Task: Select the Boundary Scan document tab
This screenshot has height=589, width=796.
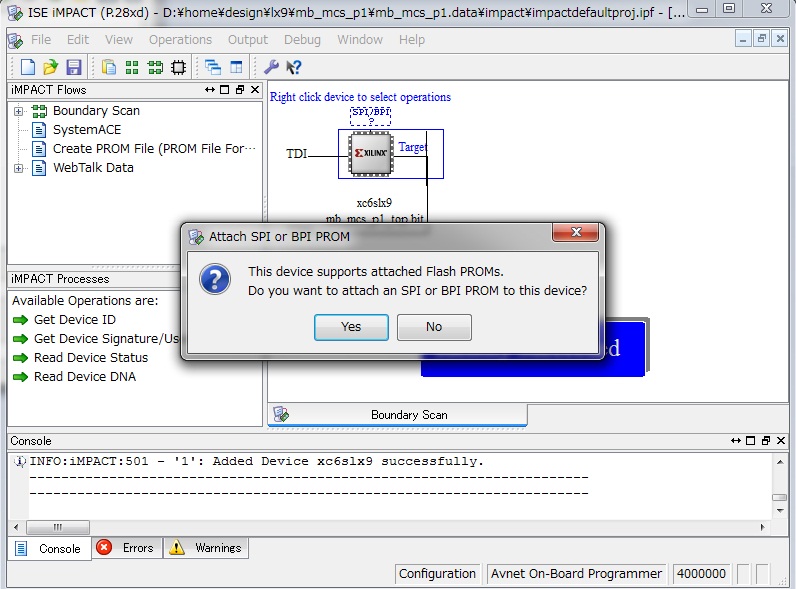Action: (x=397, y=415)
